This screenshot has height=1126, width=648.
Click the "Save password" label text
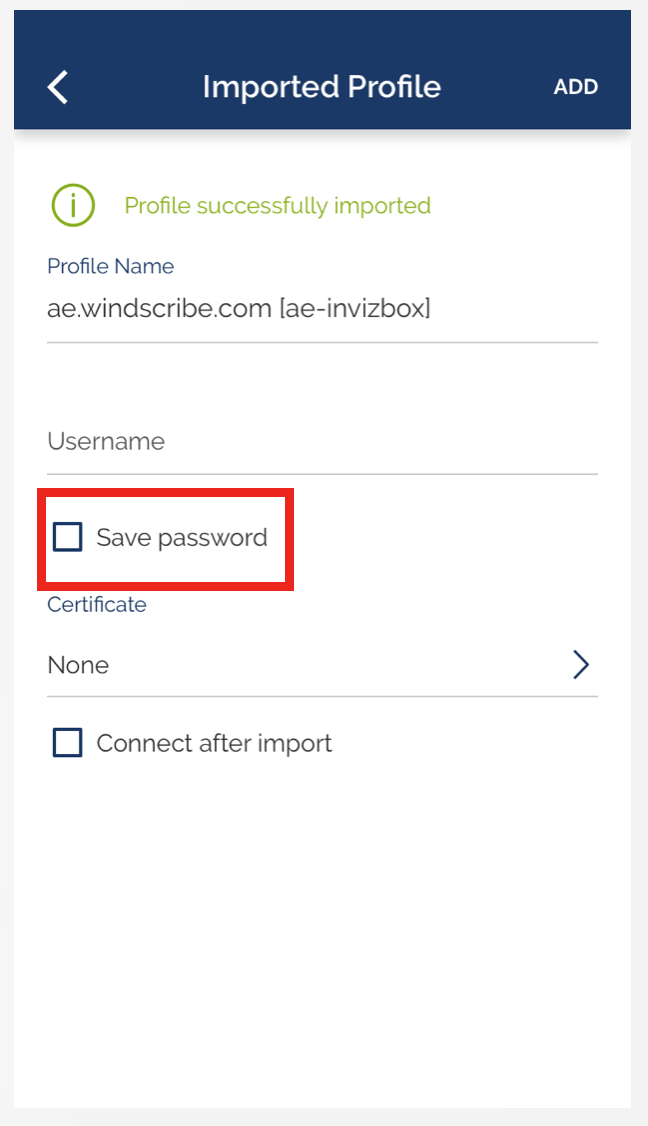pos(182,537)
